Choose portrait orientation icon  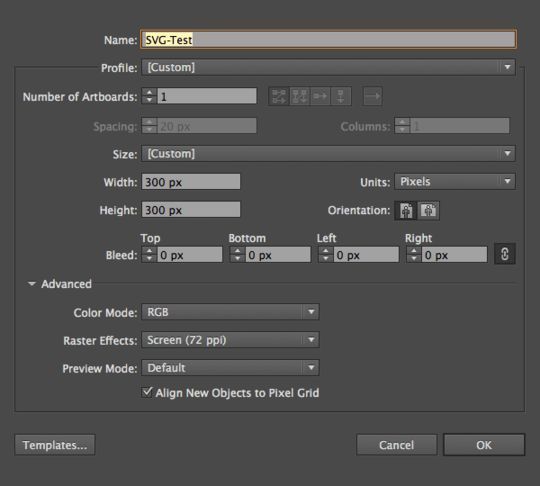click(406, 210)
